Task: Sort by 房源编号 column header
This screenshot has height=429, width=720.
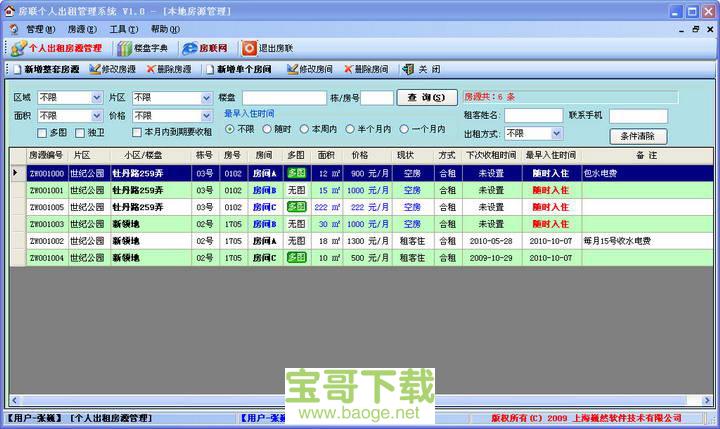Action: pos(46,155)
